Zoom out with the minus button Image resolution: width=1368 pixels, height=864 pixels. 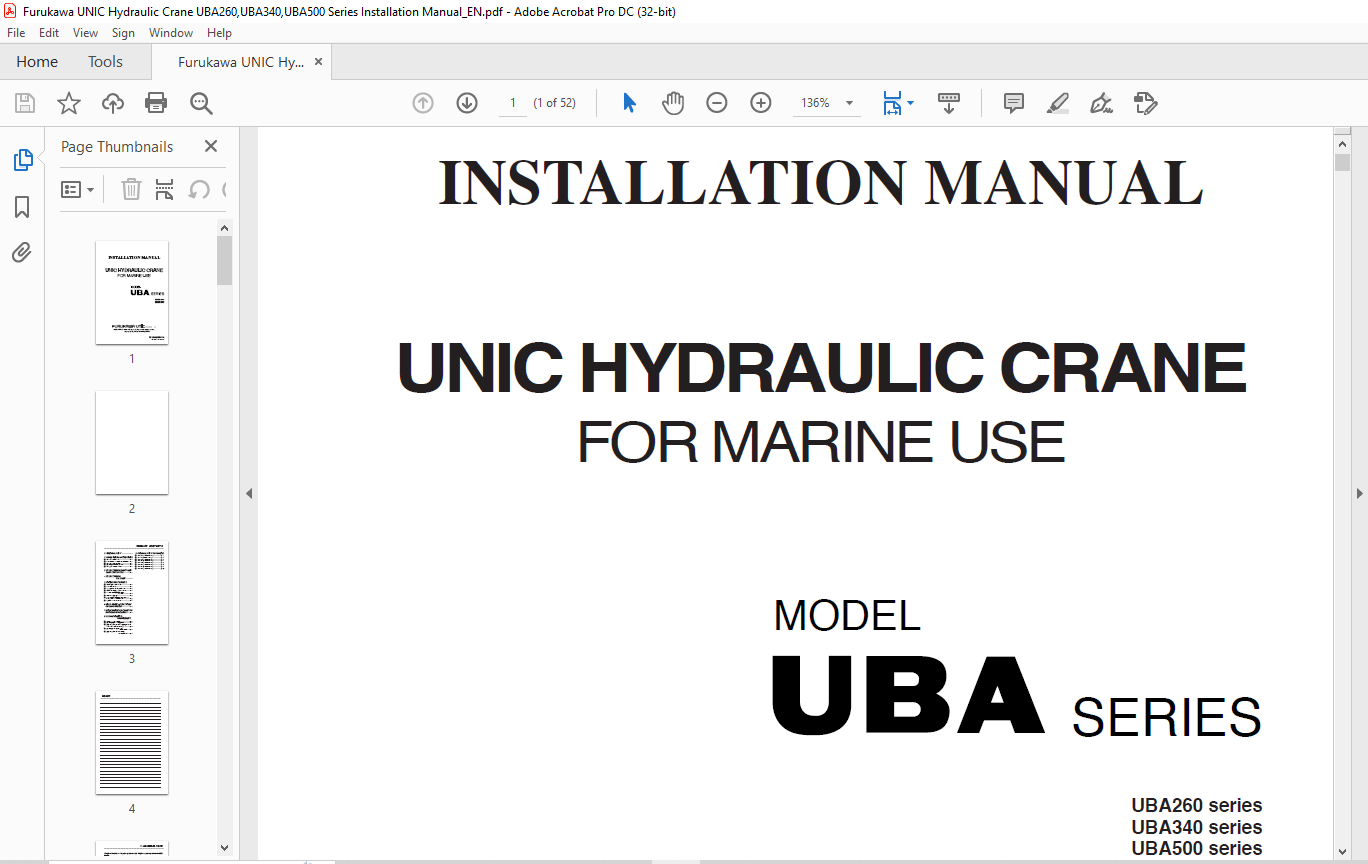click(717, 103)
